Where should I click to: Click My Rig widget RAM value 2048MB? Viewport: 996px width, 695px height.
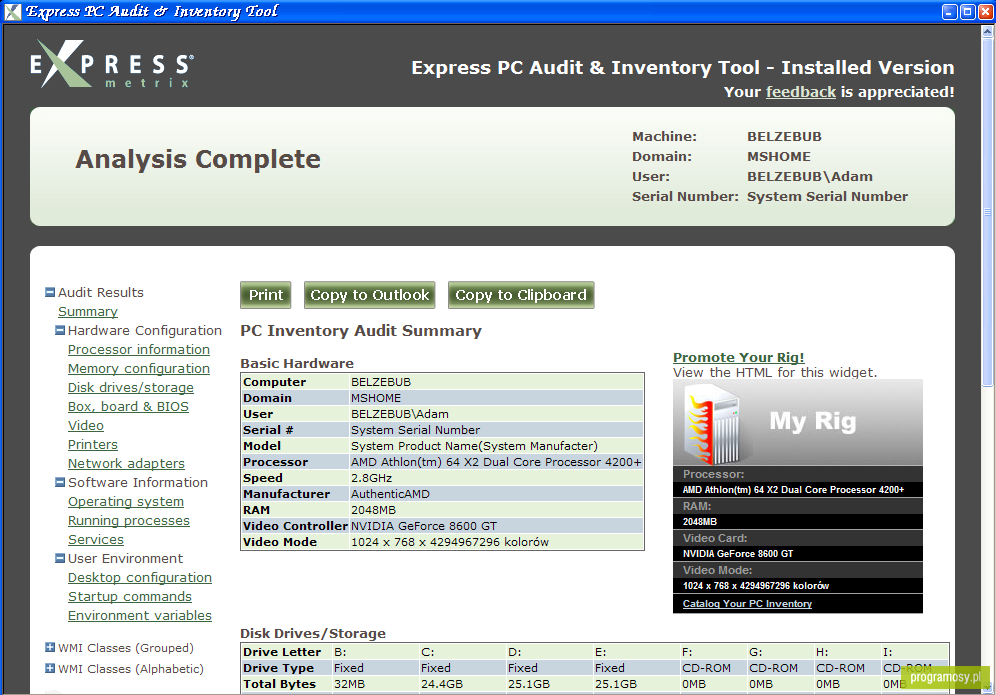[x=700, y=522]
